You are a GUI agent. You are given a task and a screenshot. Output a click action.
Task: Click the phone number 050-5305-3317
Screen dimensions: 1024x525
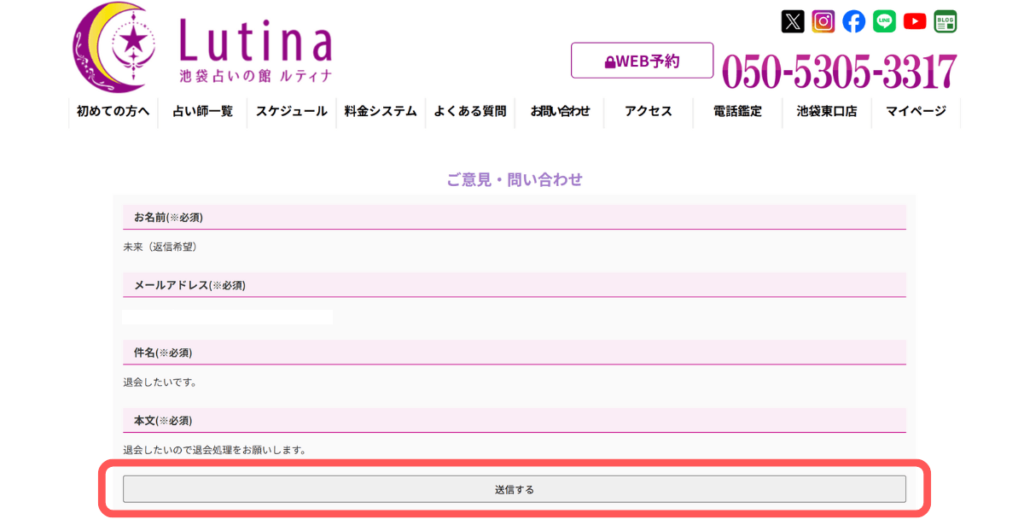coord(839,71)
